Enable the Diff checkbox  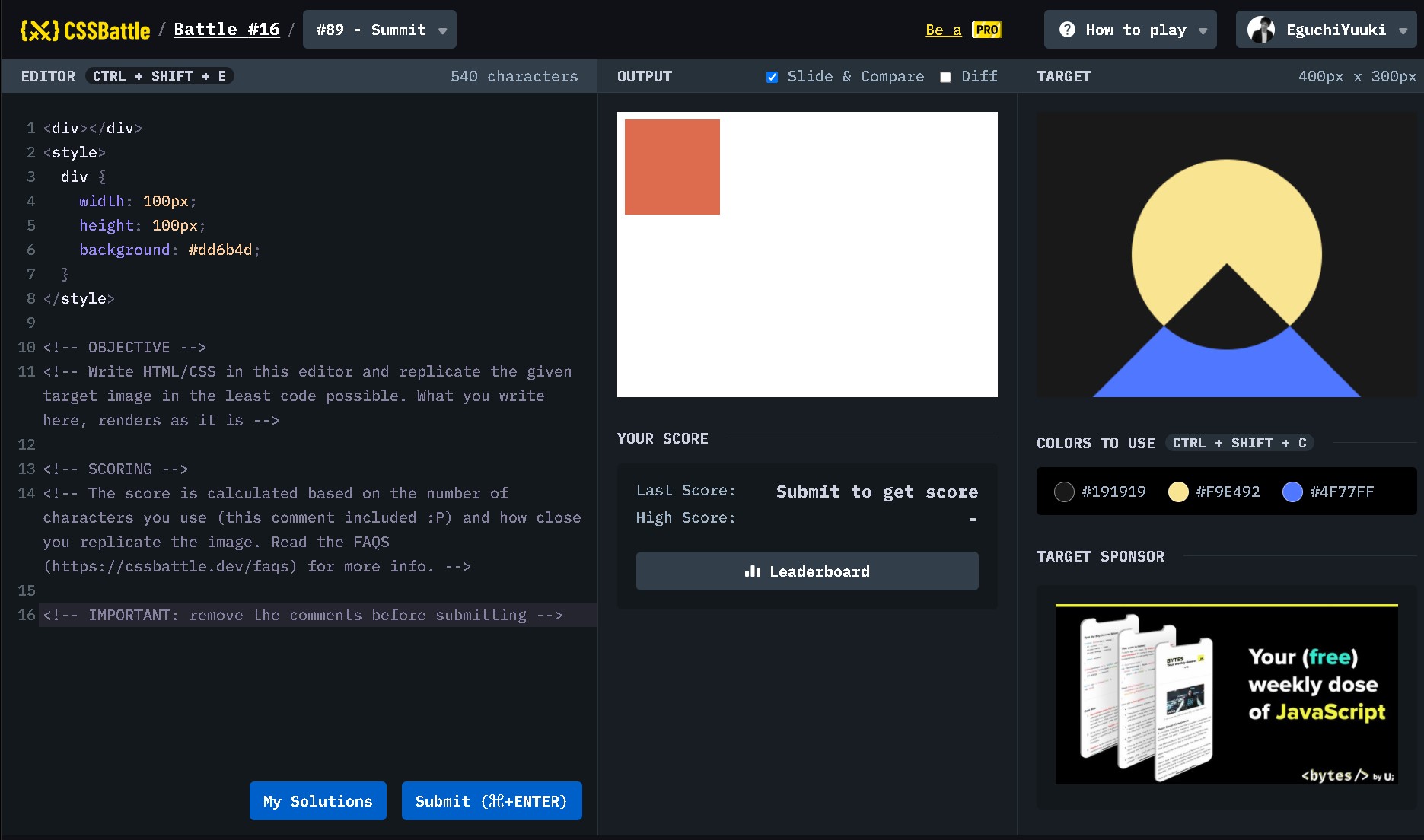[x=945, y=77]
